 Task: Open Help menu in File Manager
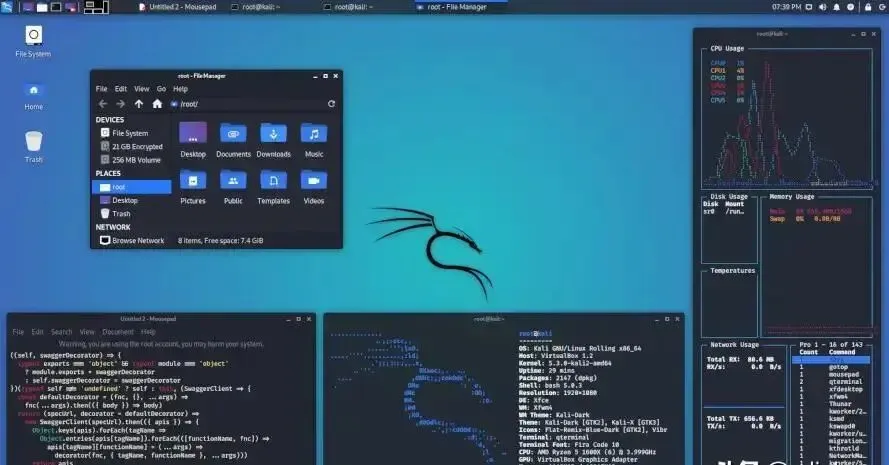(x=180, y=89)
